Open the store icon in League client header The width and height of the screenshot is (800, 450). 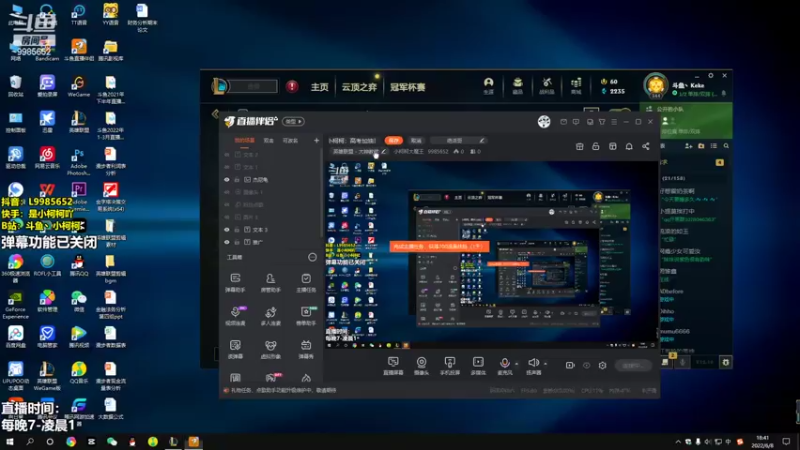576,85
